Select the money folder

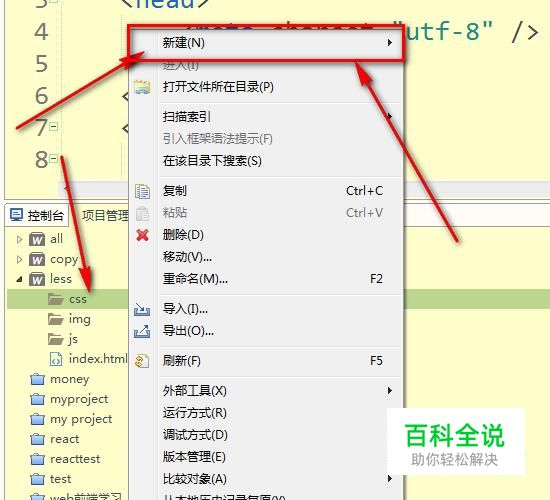coord(69,379)
